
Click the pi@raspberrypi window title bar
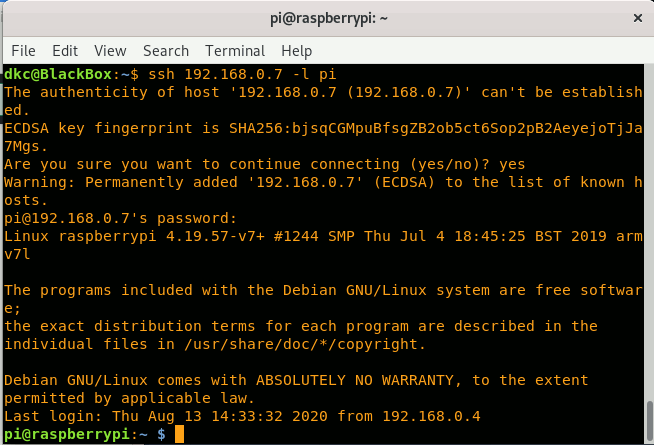coord(329,18)
